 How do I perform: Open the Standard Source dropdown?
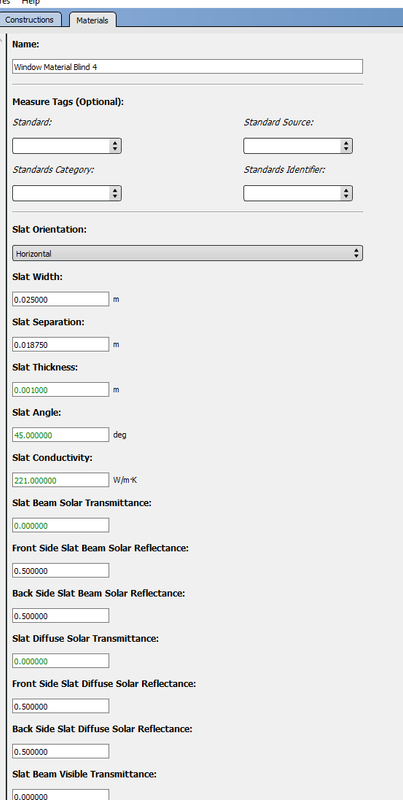298,146
